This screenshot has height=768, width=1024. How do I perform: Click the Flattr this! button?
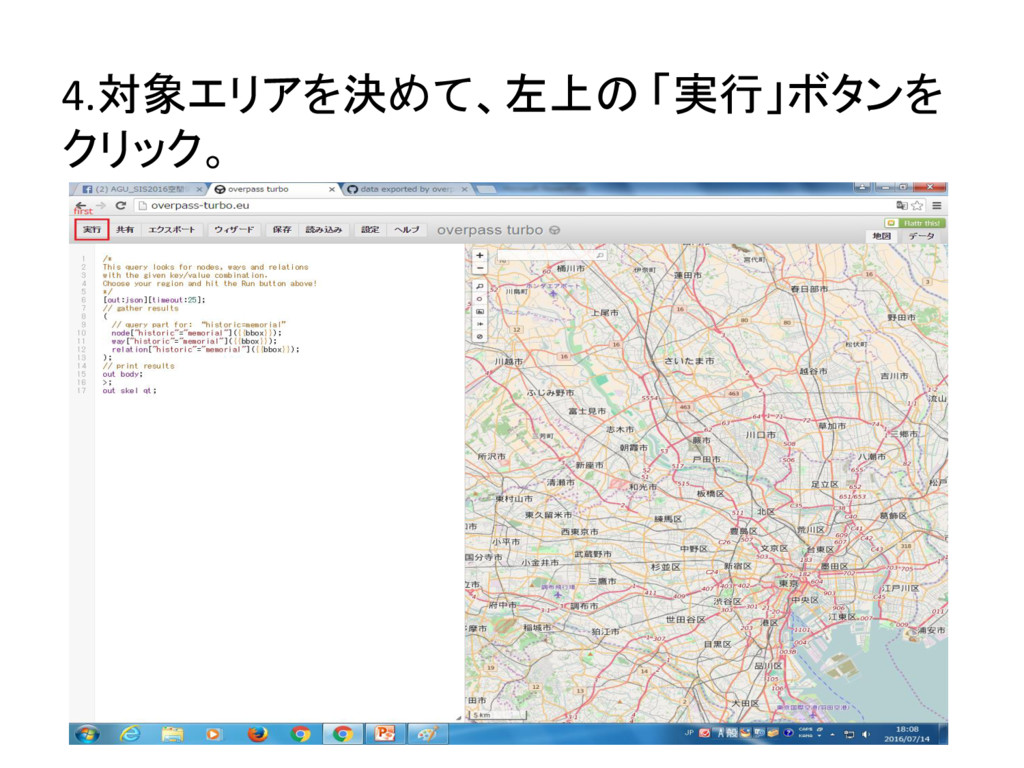point(914,223)
